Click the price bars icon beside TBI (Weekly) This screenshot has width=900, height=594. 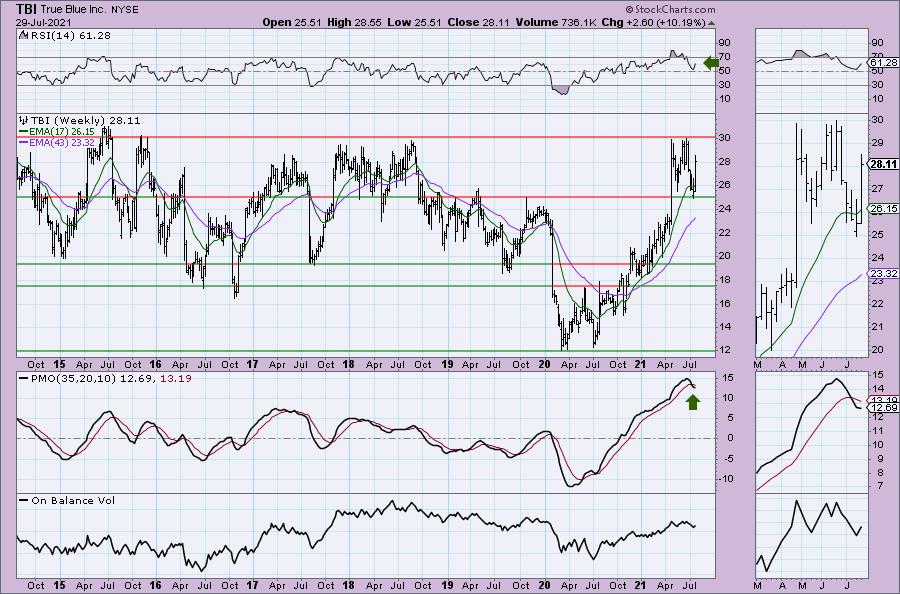24,121
